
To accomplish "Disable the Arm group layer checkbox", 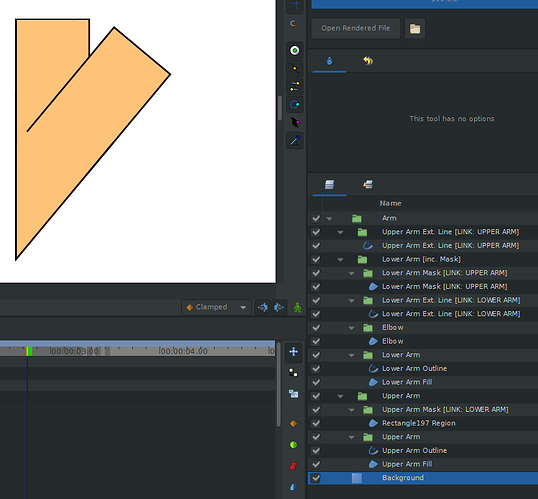I will click(316, 218).
